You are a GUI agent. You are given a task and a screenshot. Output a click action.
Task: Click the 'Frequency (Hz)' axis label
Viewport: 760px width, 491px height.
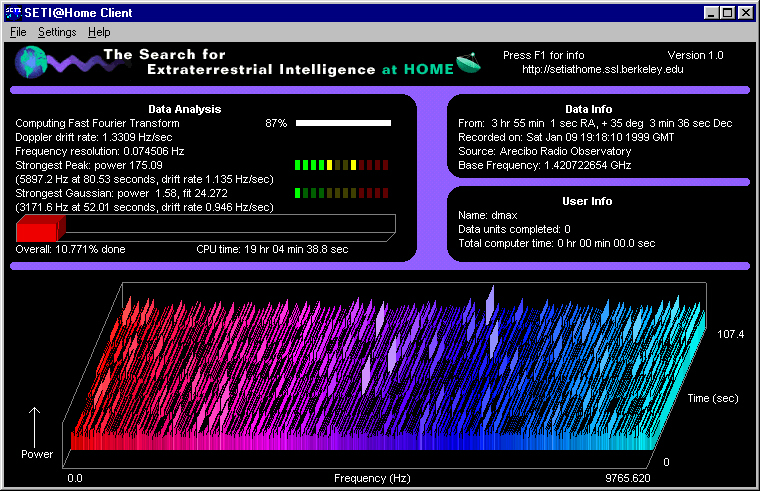click(372, 478)
